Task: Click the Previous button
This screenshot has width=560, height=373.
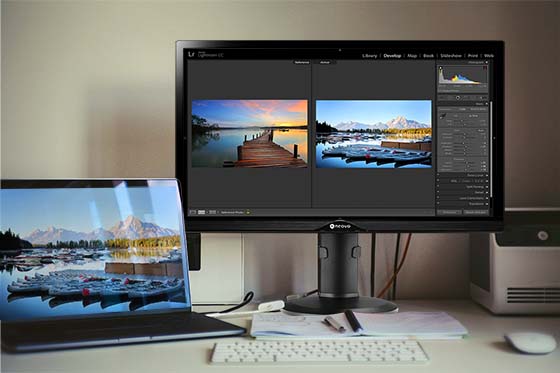Action: pyautogui.click(x=450, y=212)
